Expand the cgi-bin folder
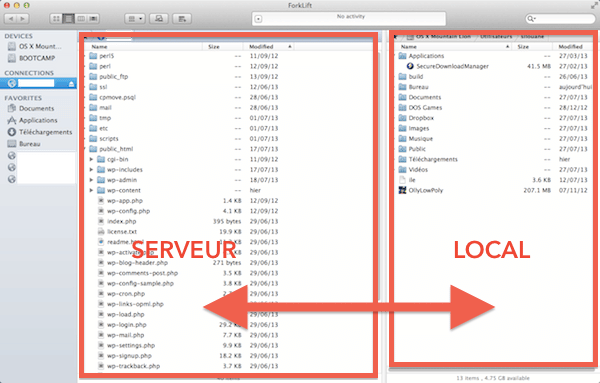The width and height of the screenshot is (600, 383). (x=91, y=159)
